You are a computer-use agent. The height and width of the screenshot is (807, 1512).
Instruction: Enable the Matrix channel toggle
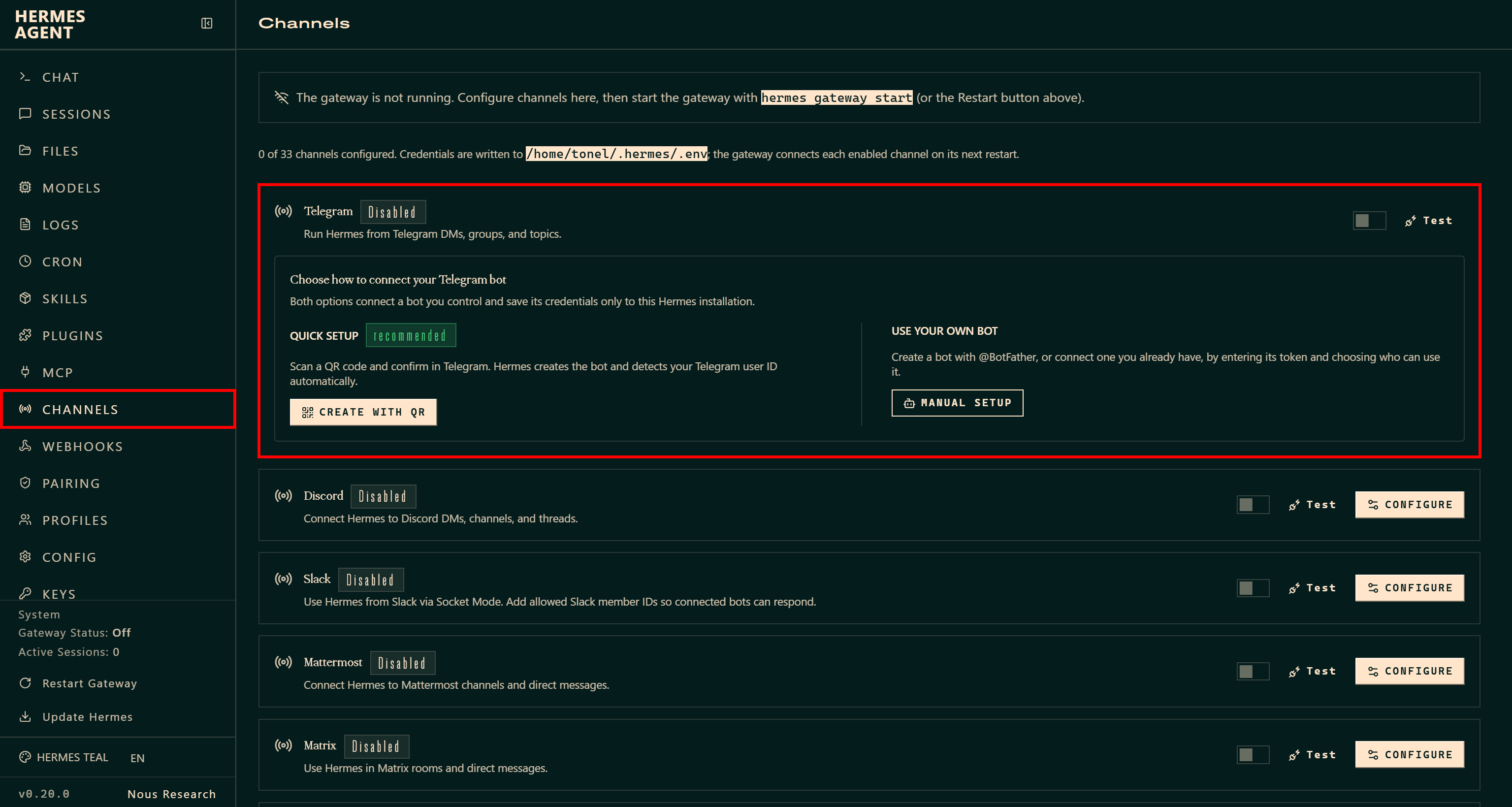(1253, 755)
